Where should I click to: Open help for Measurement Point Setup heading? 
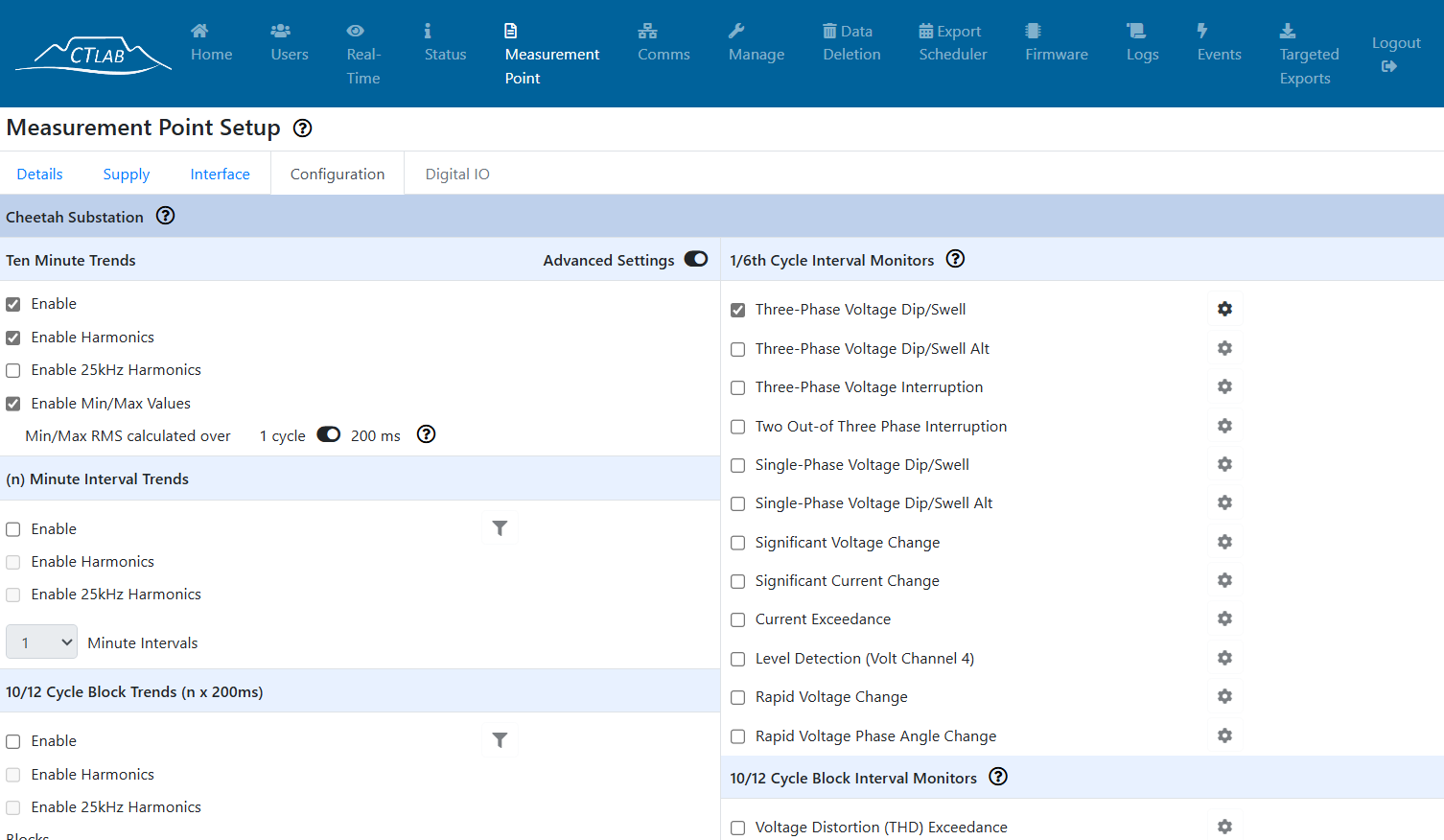pyautogui.click(x=302, y=128)
